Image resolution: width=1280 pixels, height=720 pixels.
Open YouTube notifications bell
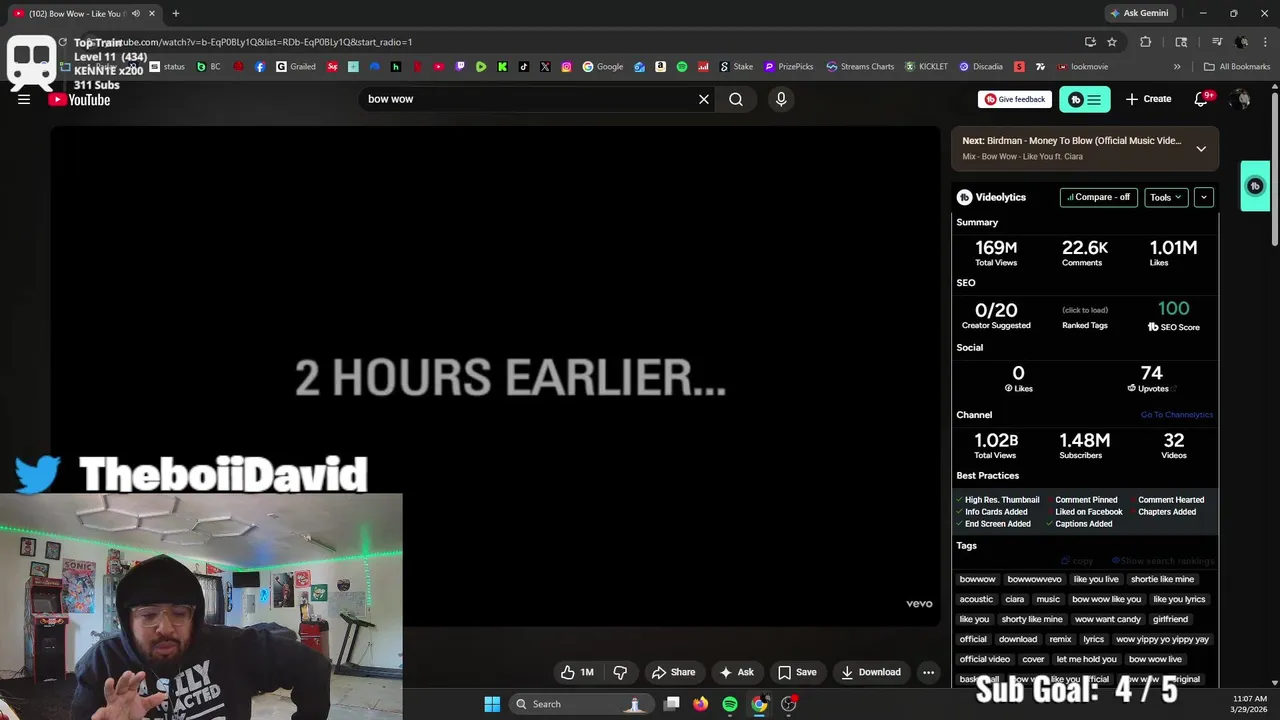[x=1202, y=99]
